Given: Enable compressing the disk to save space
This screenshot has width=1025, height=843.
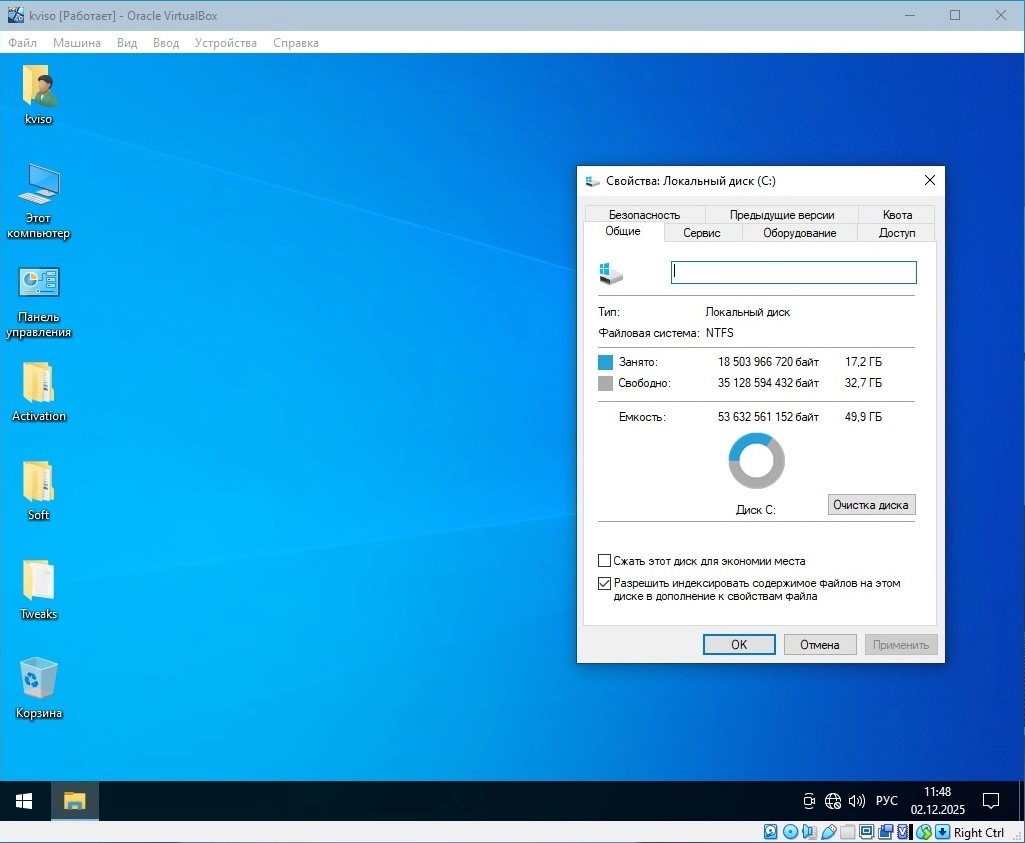Looking at the screenshot, I should point(605,561).
